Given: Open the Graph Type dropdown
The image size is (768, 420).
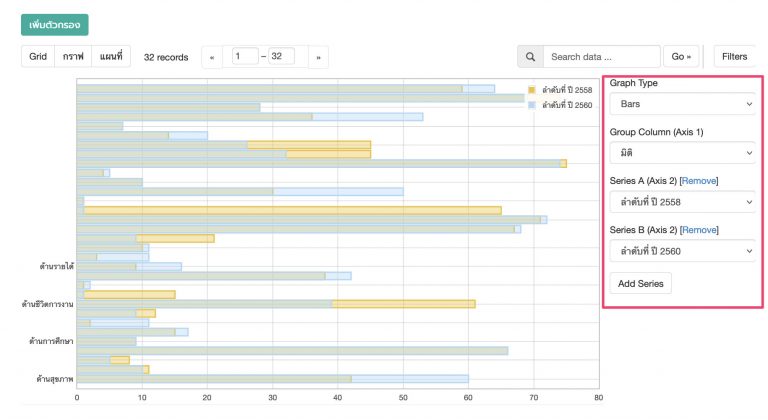Looking at the screenshot, I should [683, 104].
